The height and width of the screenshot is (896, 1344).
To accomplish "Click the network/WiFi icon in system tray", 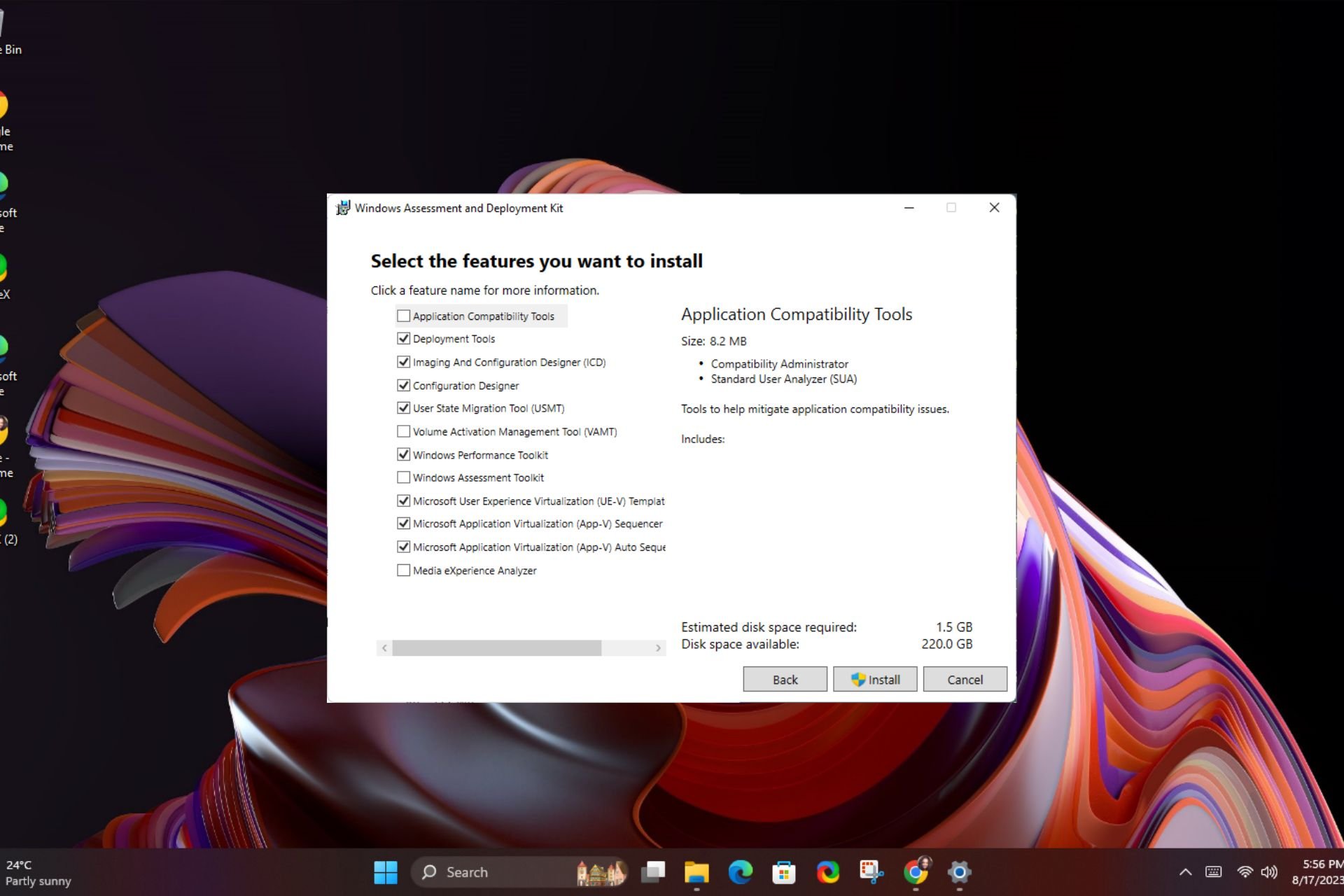I will coord(1243,870).
